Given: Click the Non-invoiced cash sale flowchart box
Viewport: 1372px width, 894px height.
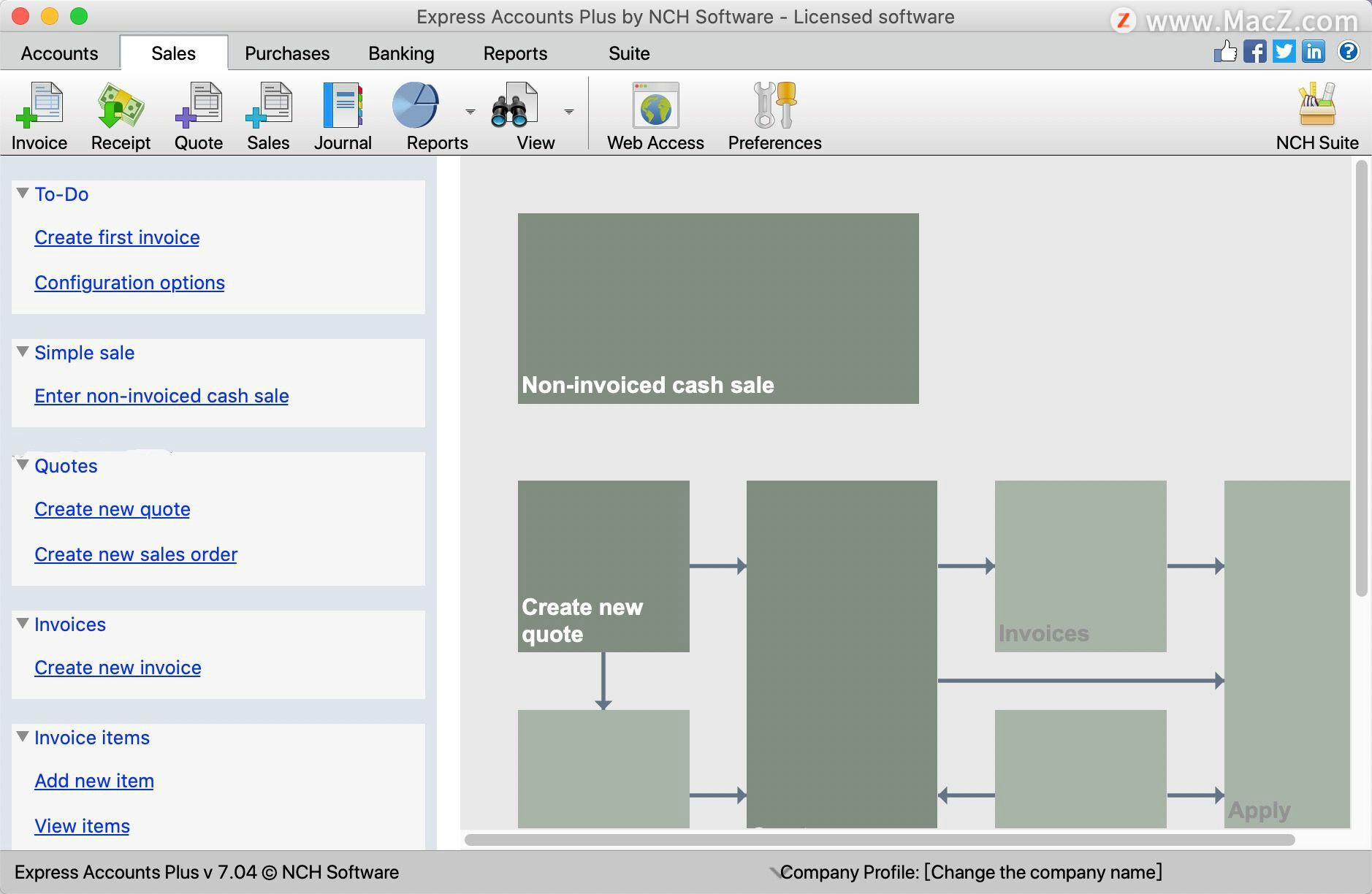Looking at the screenshot, I should (x=718, y=308).
